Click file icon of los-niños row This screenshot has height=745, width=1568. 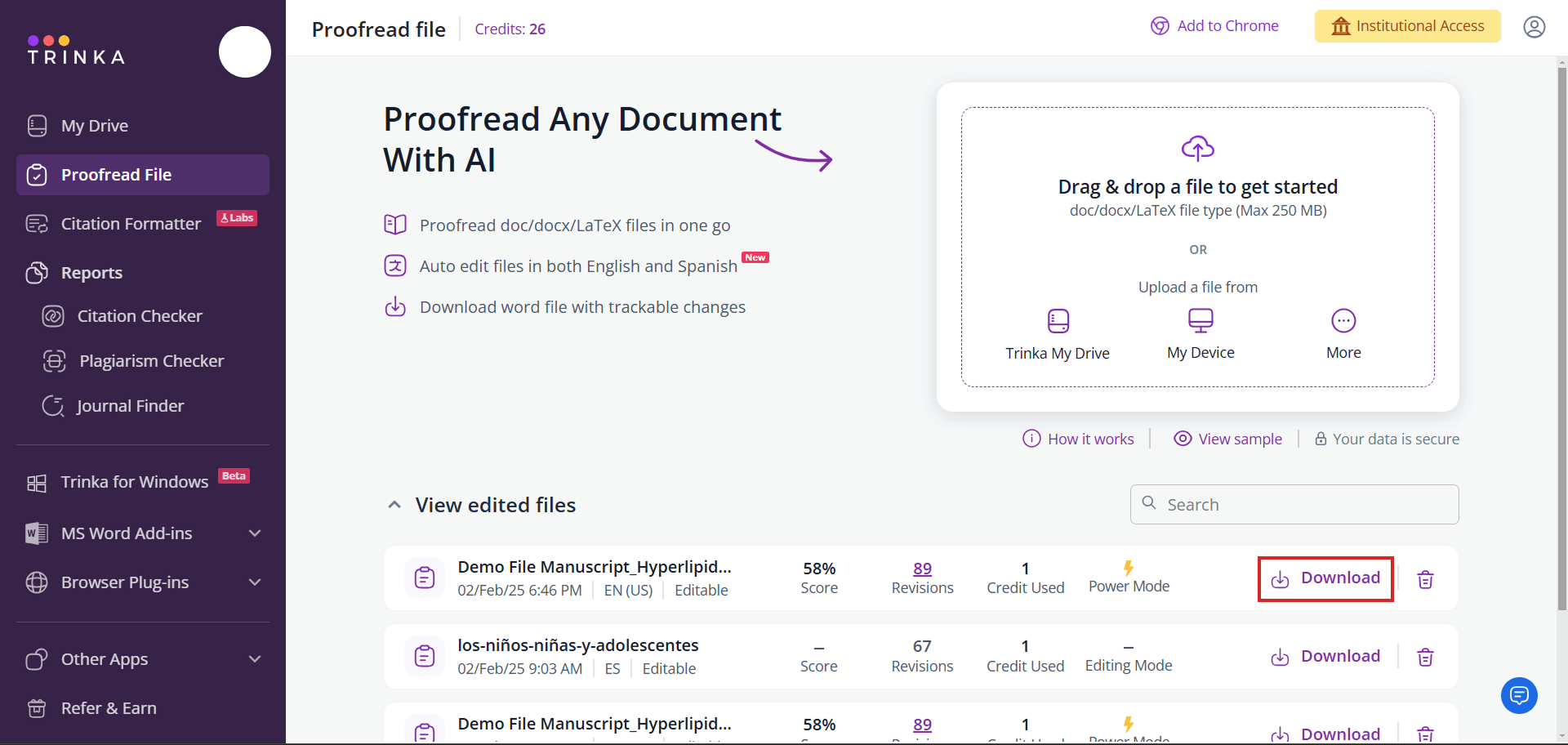[x=425, y=656]
